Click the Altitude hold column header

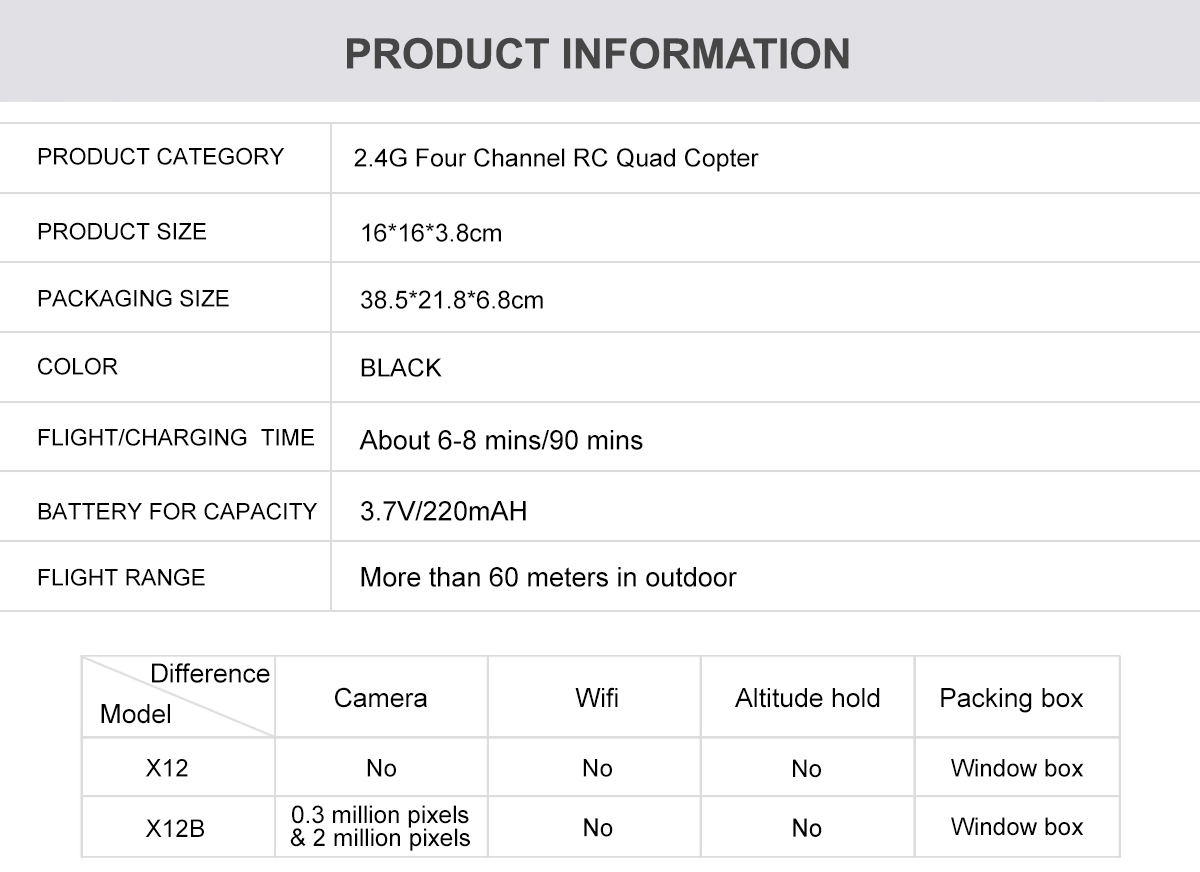click(808, 698)
